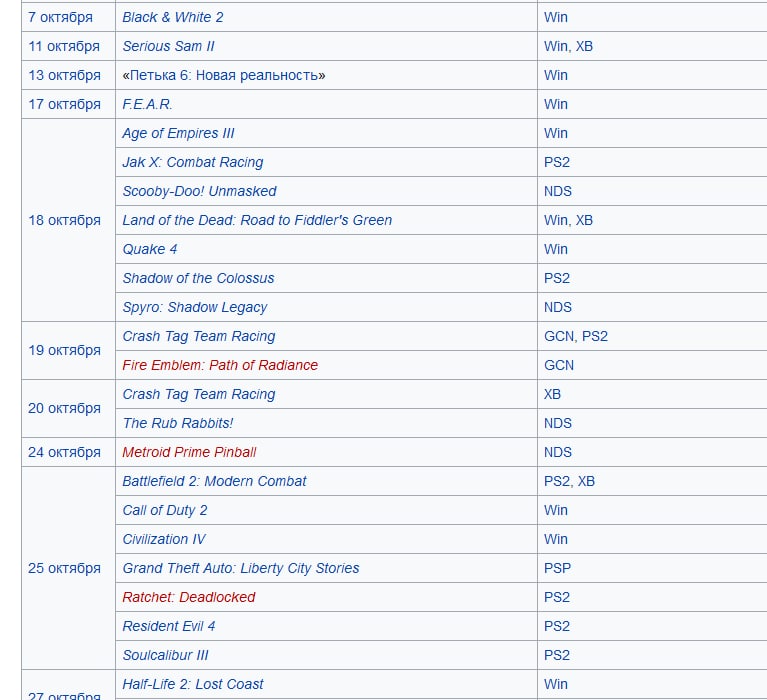Click Win in Call of Duty 2 row
The width and height of the screenshot is (767, 700).
point(556,510)
